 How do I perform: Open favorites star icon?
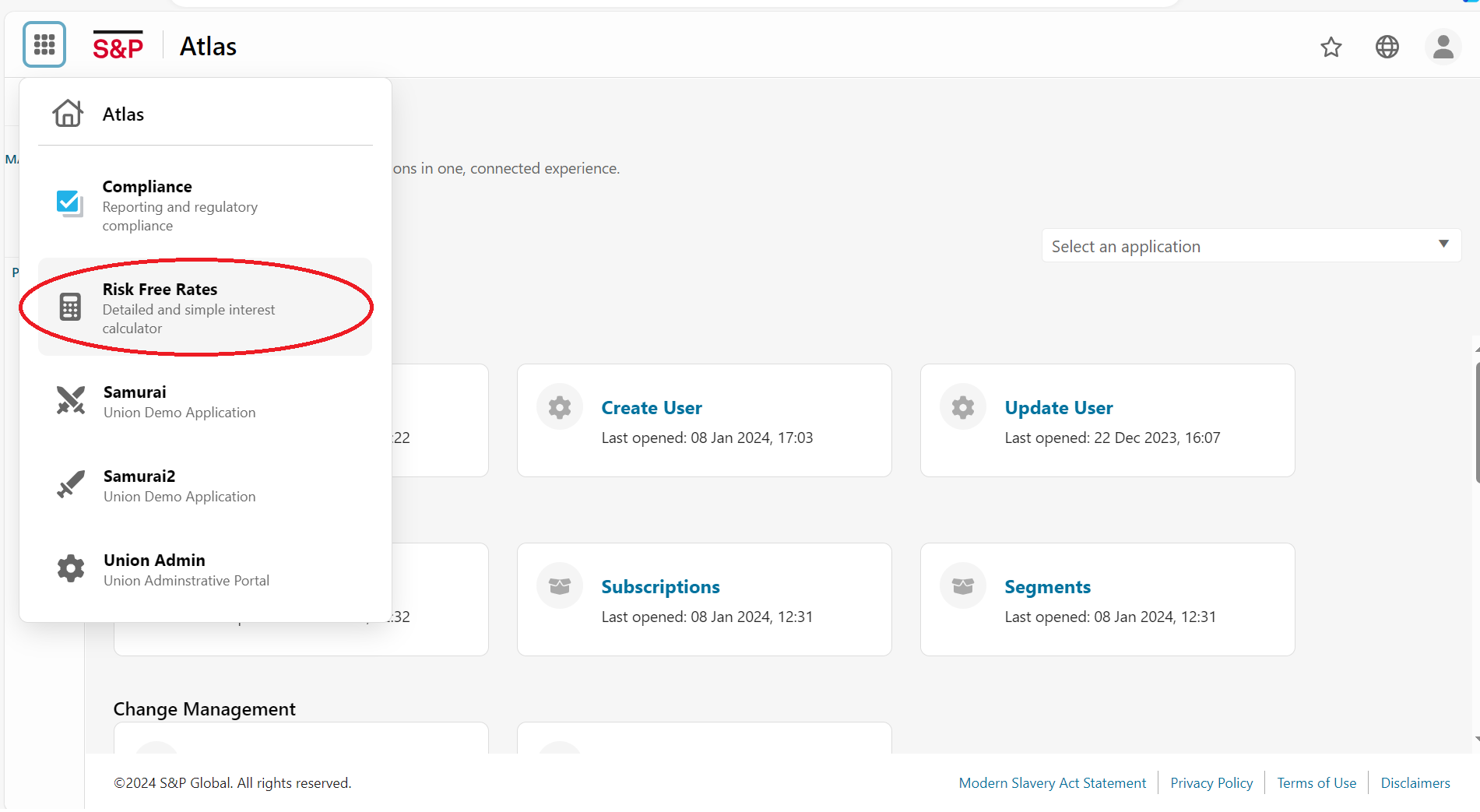tap(1331, 47)
